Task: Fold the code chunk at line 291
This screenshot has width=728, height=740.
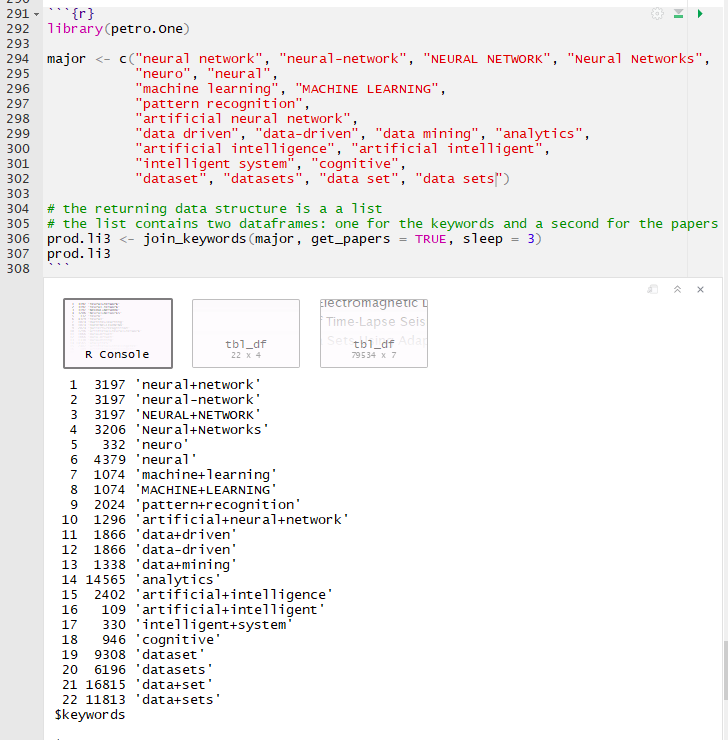Action: point(38,14)
